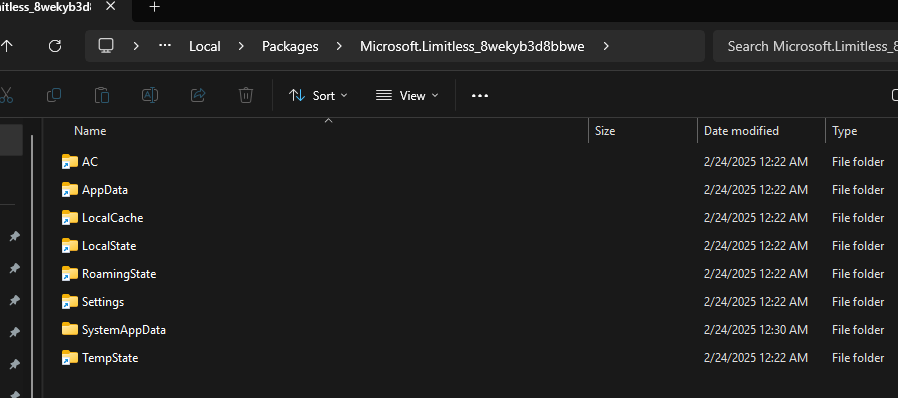Click the Refresh icon
The width and height of the screenshot is (898, 398).
tap(55, 46)
